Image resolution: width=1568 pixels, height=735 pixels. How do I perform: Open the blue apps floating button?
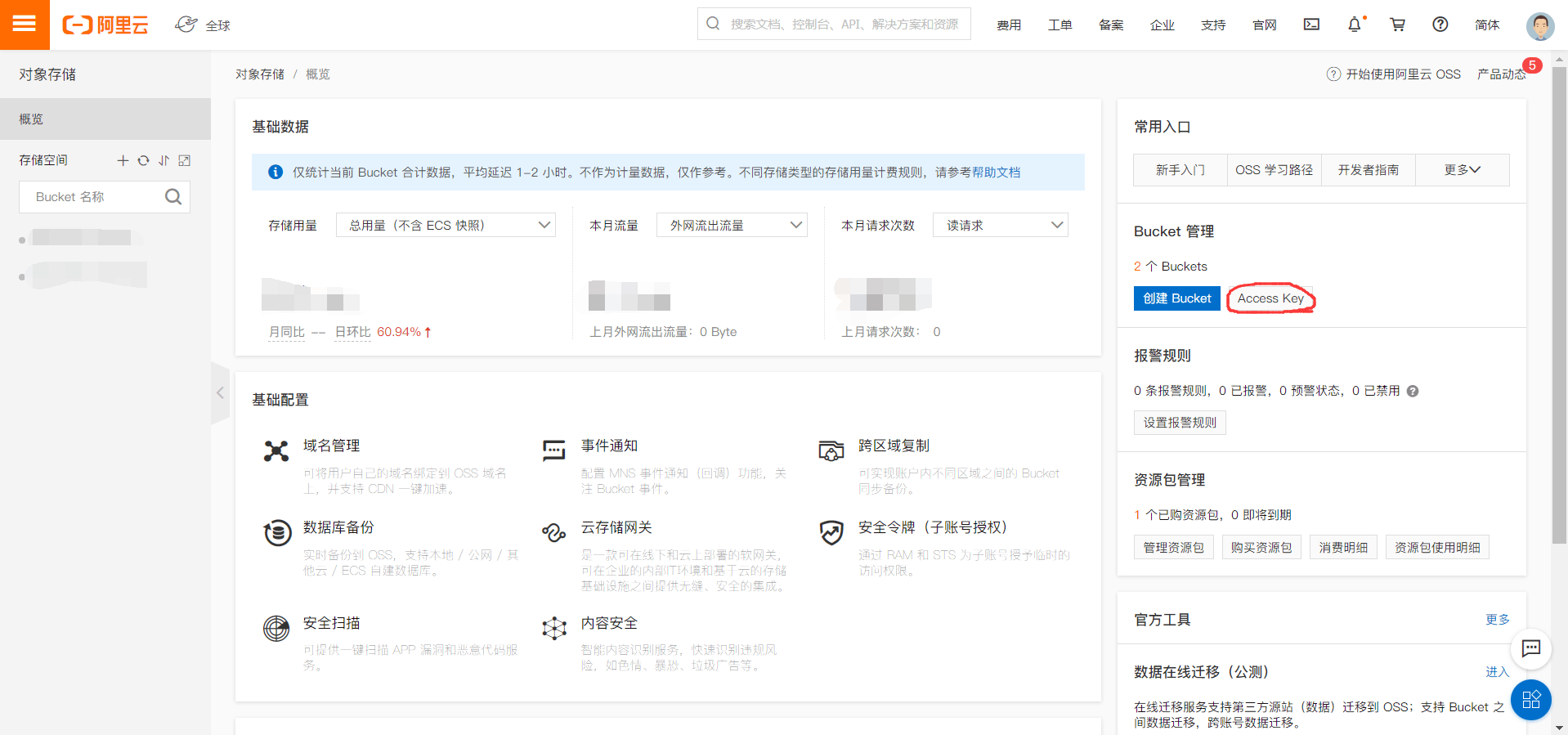1531,700
